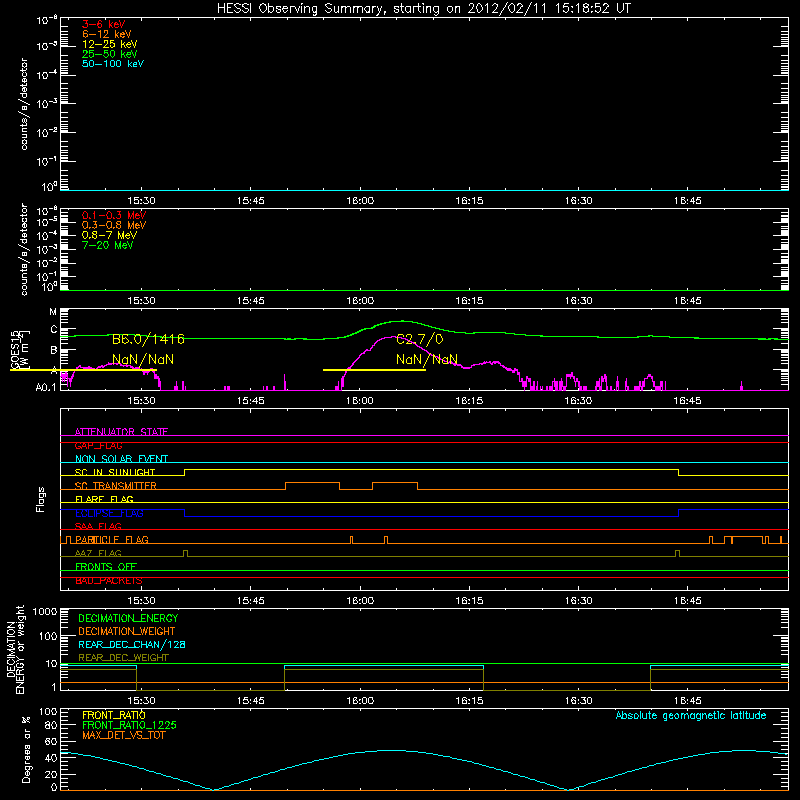Click the B6.0/1416 flare annotation
This screenshot has width=800, height=800.
(x=148, y=339)
